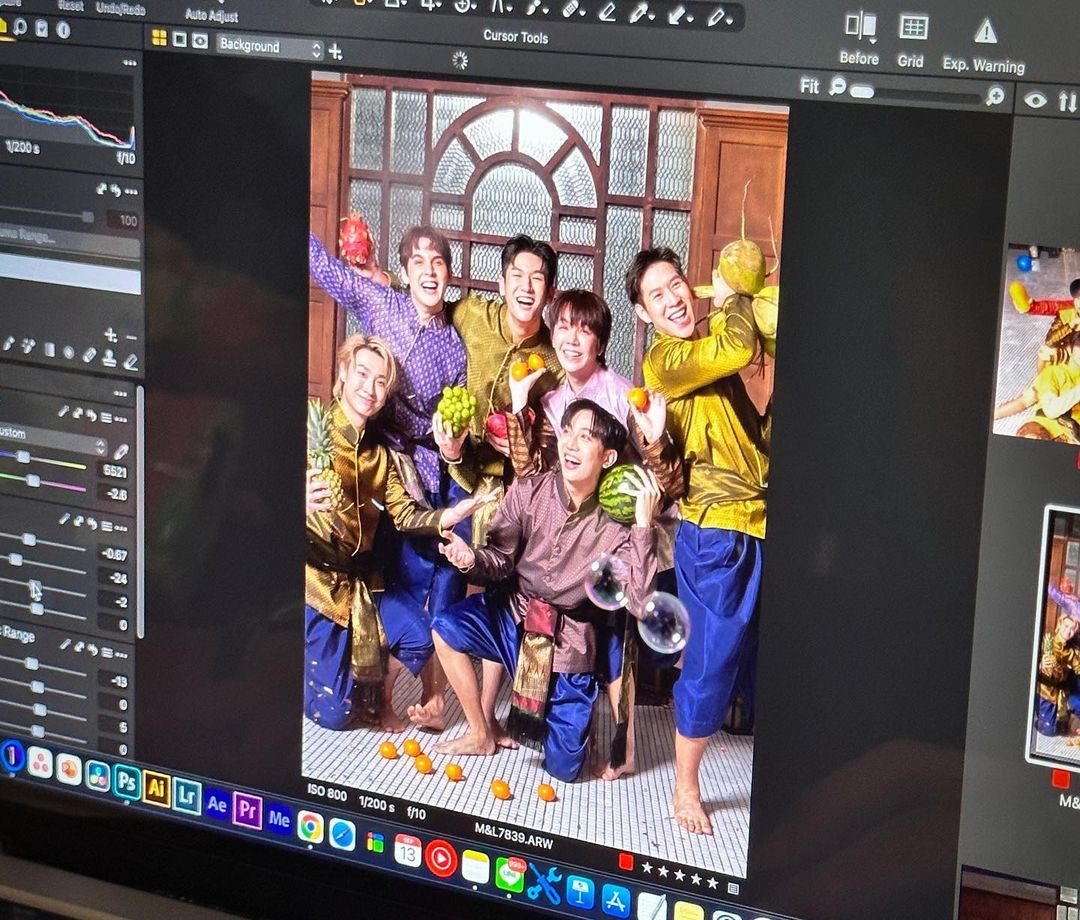Launch Premiere Pro from the Dock
Screen dimensions: 1080x920
pyautogui.click(x=248, y=809)
